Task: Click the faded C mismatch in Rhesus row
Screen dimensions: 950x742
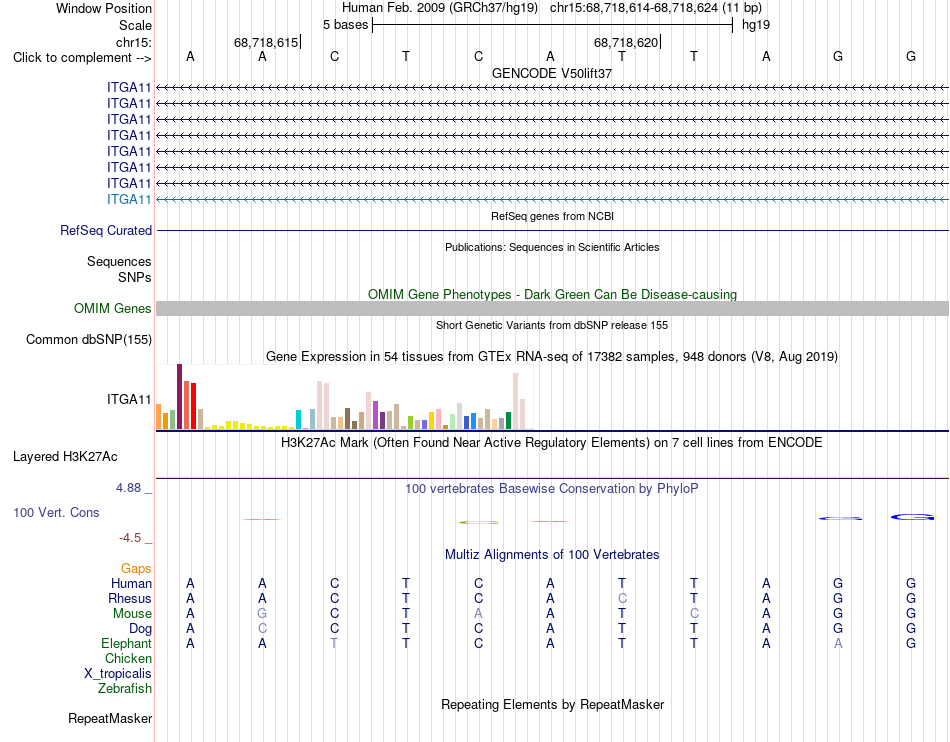Action: tap(622, 598)
